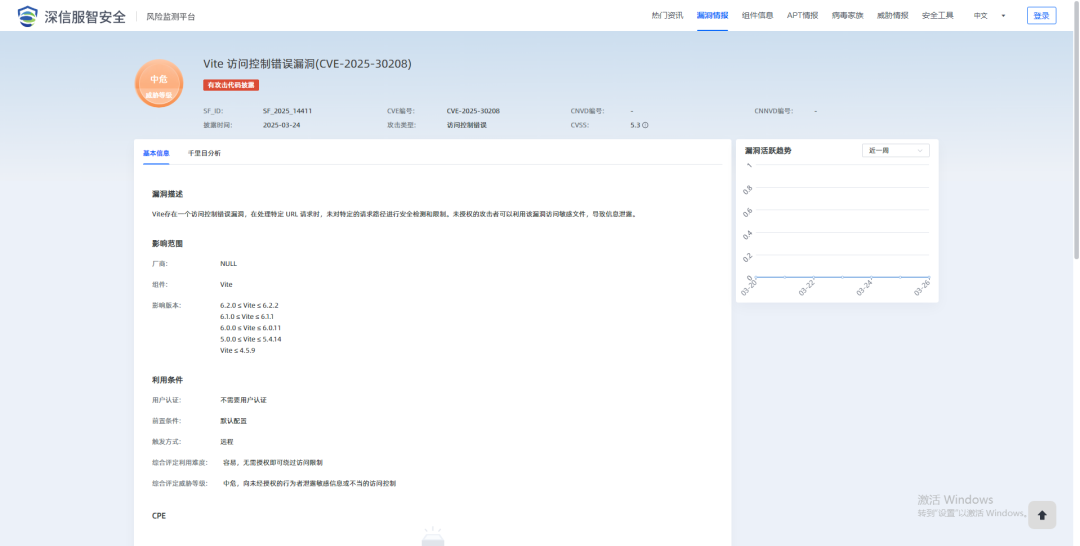Open the 威胁情报 menu
Image resolution: width=1080 pixels, height=546 pixels.
point(893,15)
